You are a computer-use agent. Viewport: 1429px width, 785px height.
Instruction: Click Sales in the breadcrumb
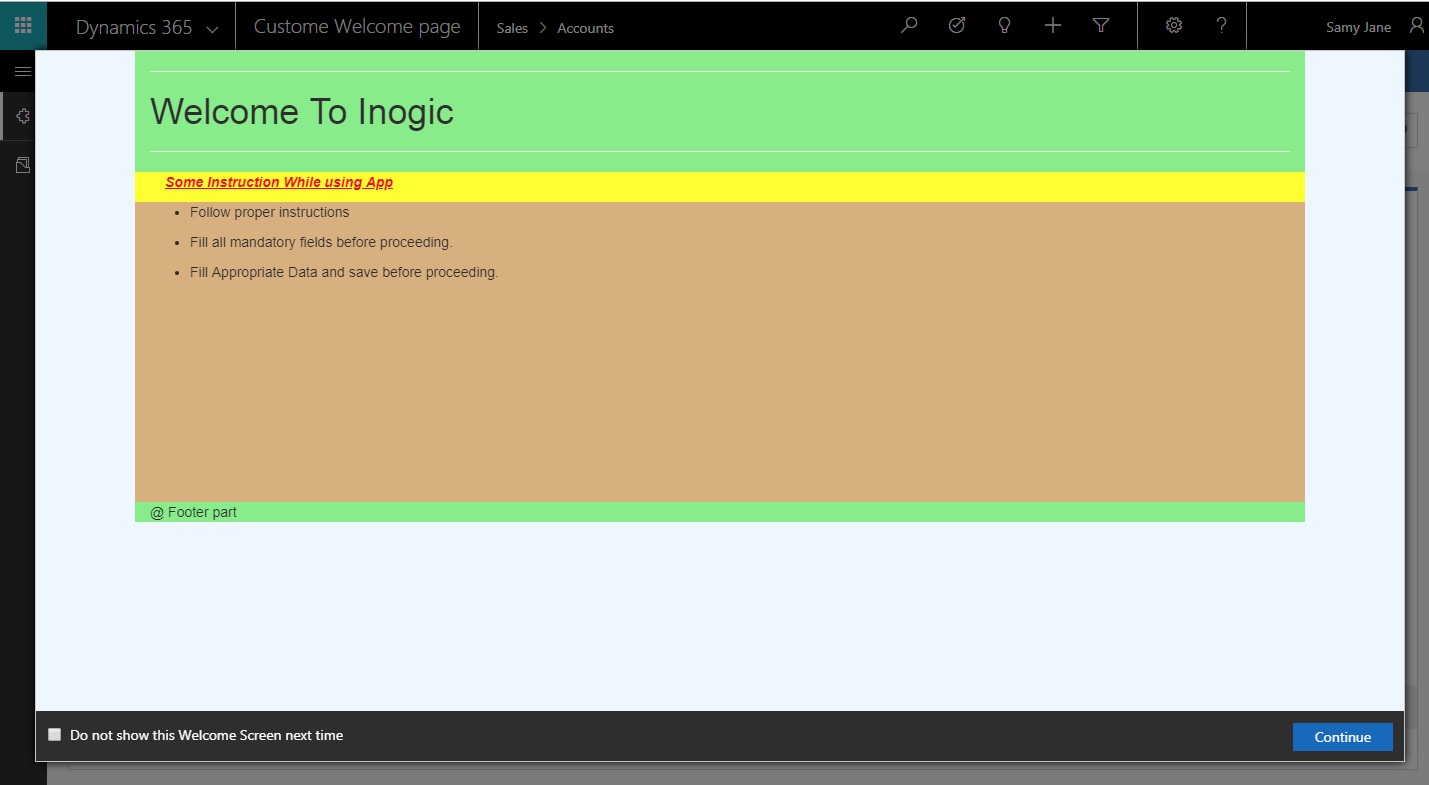(x=512, y=28)
